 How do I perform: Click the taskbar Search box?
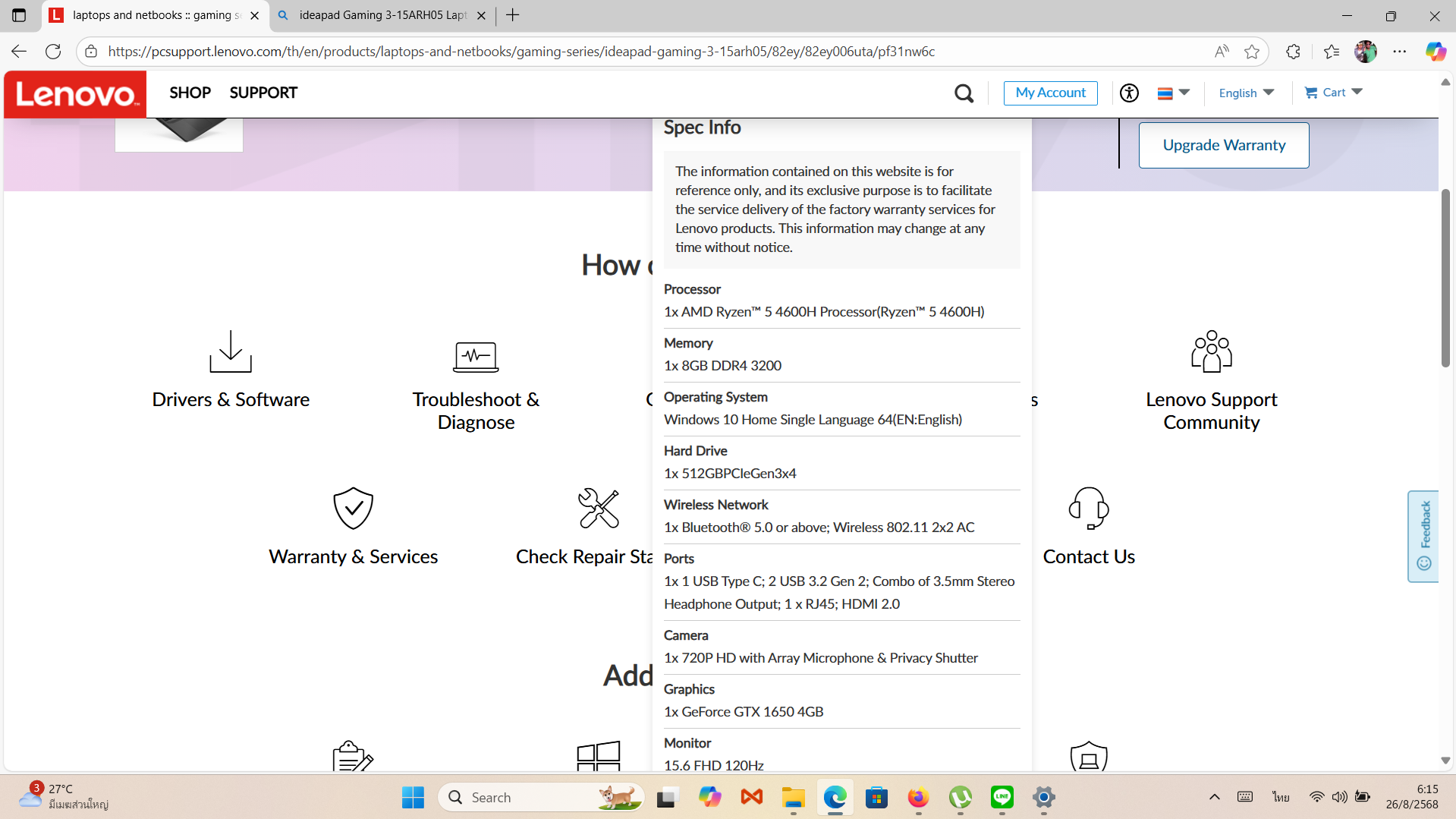[541, 798]
